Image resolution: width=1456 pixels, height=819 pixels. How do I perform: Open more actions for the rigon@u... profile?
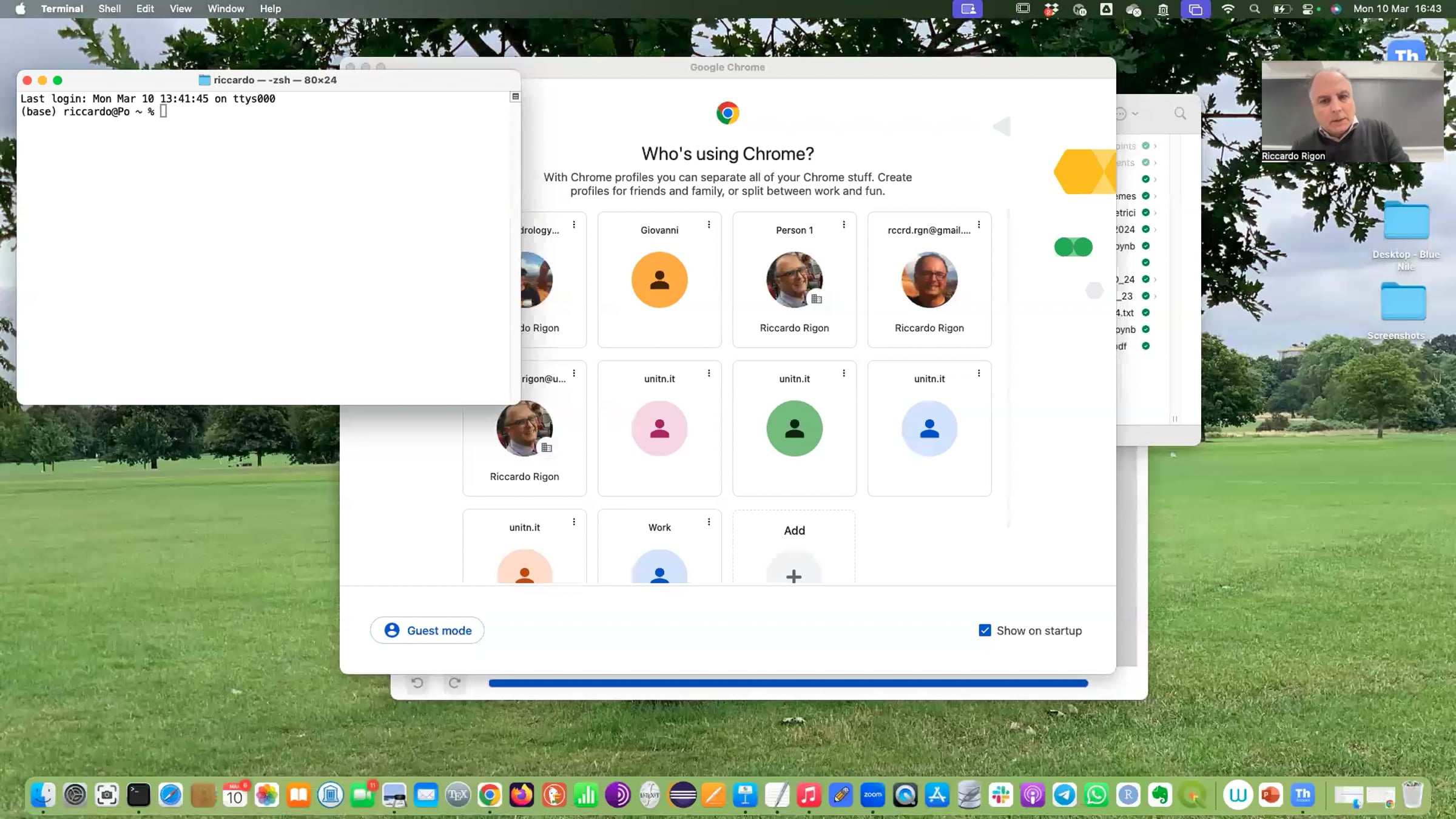coord(574,374)
